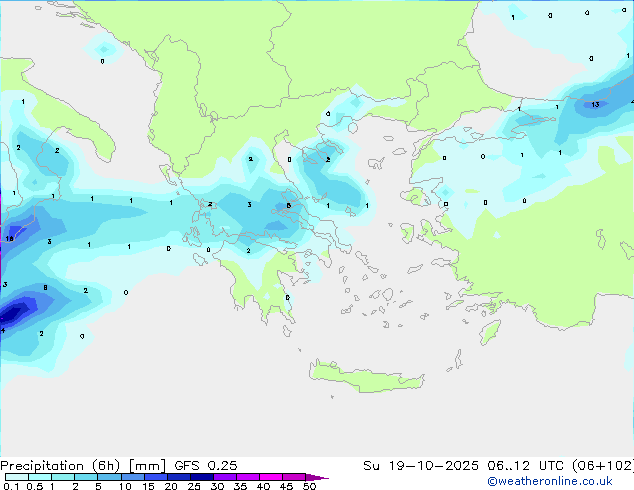Image resolution: width=634 pixels, height=490 pixels.
Task: Click the '35' legend scale label
Action: pos(240,486)
